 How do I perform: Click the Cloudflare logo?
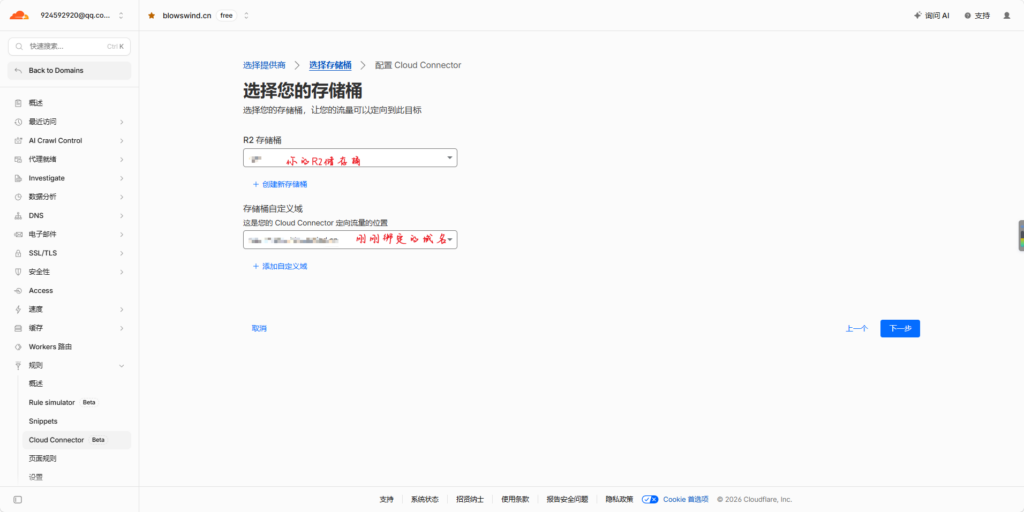[x=19, y=15]
